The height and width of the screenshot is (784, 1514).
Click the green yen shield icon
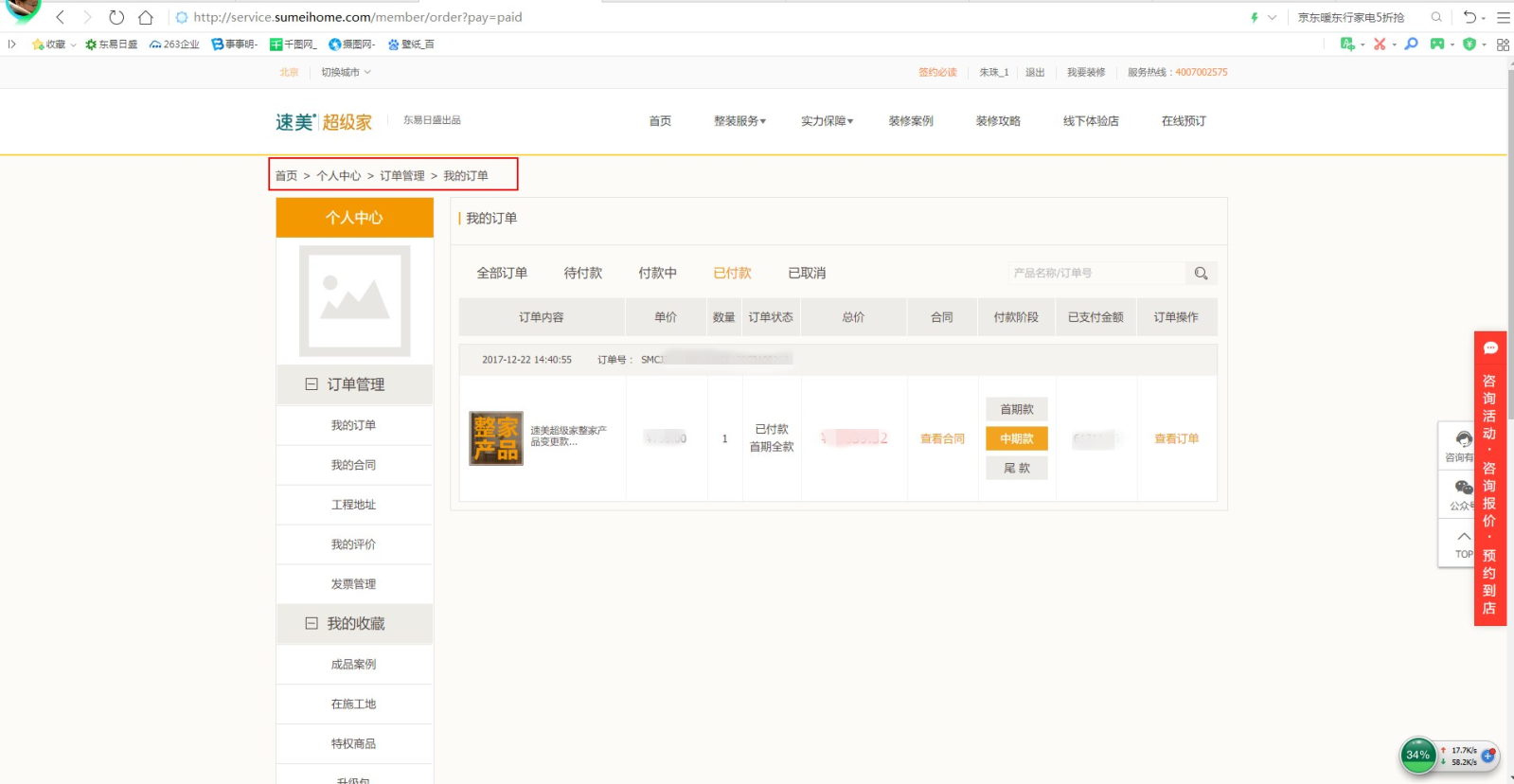coord(1469,44)
